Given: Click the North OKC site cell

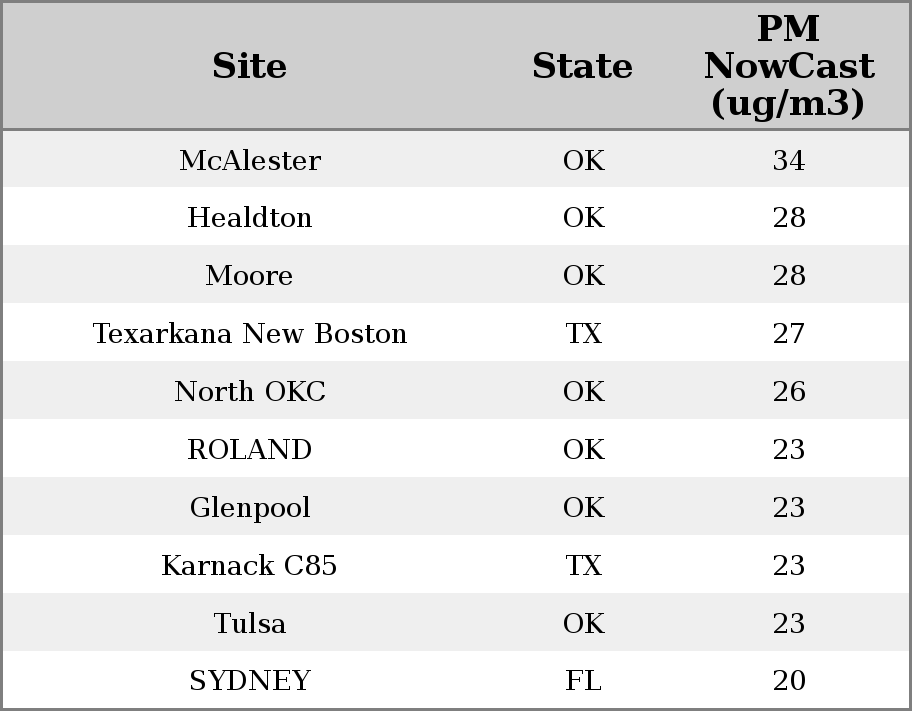Looking at the screenshot, I should [x=250, y=392].
